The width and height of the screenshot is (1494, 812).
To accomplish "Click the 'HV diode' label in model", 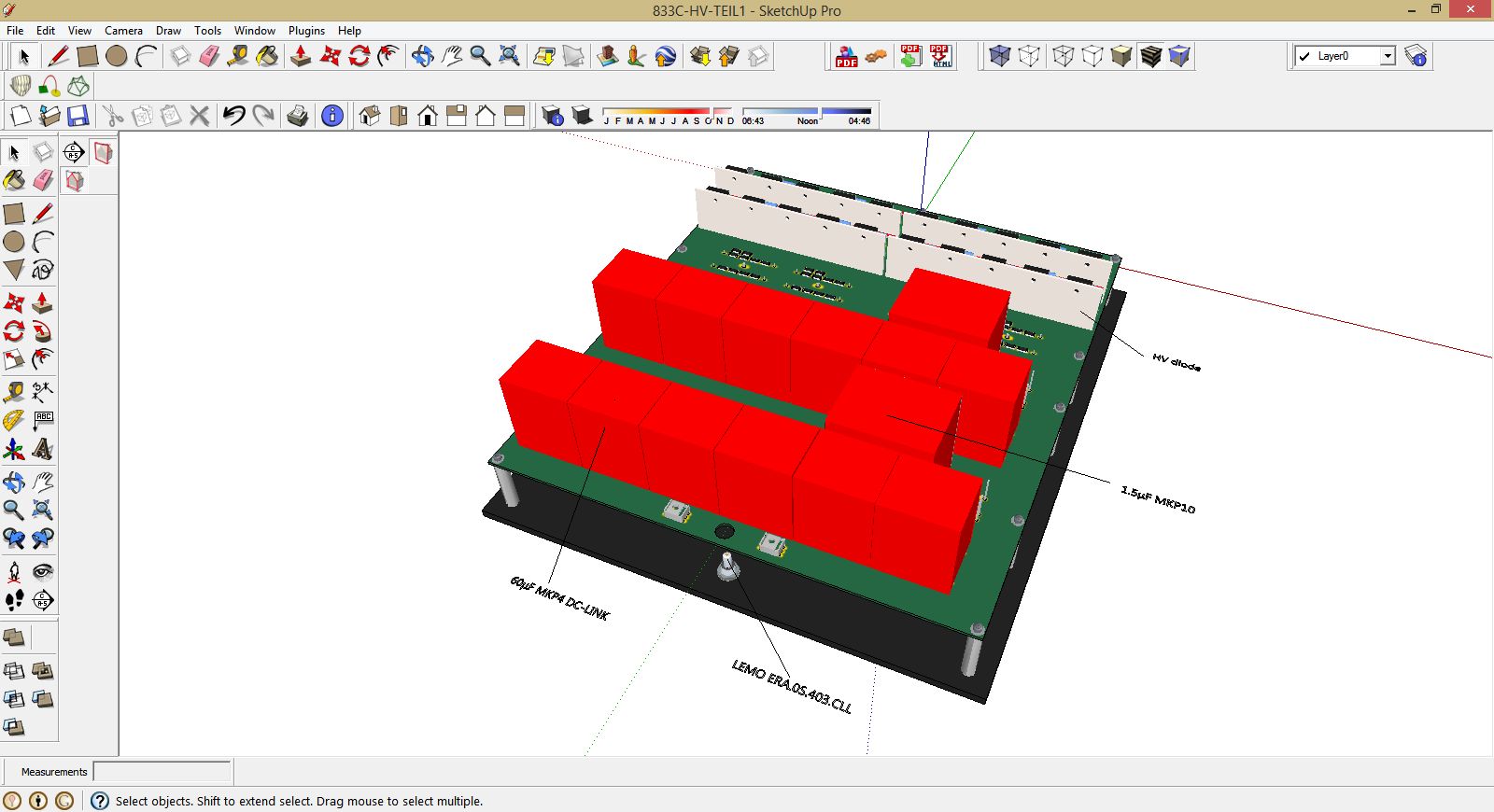I will (1177, 362).
